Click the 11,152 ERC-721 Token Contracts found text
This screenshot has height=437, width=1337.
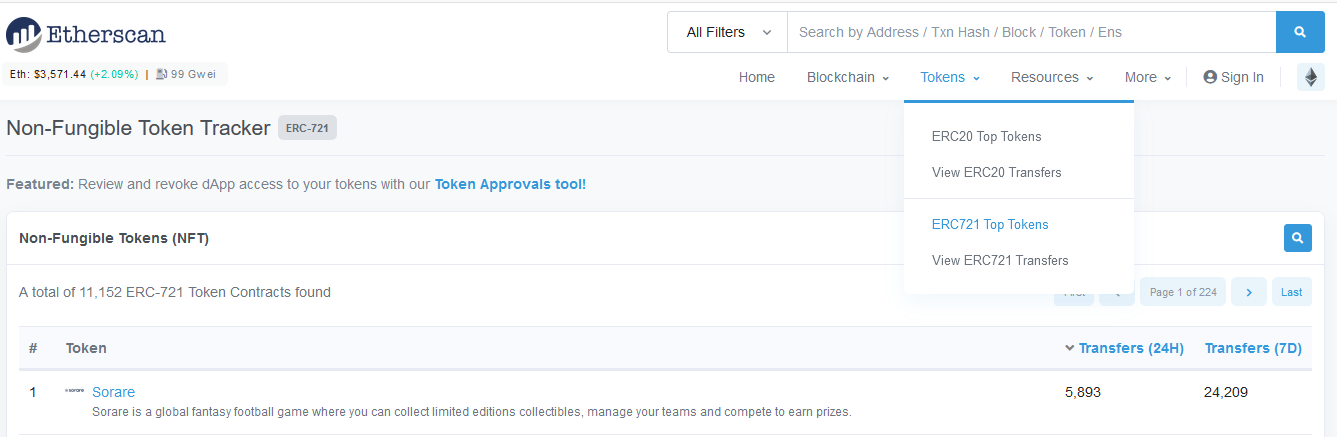pos(175,292)
